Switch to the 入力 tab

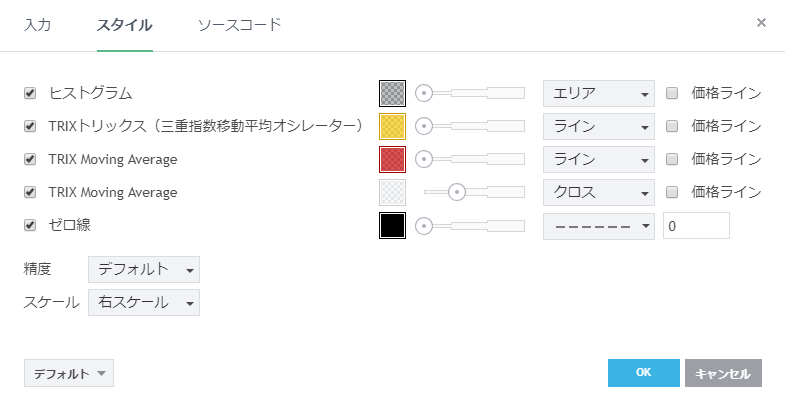tap(37, 24)
